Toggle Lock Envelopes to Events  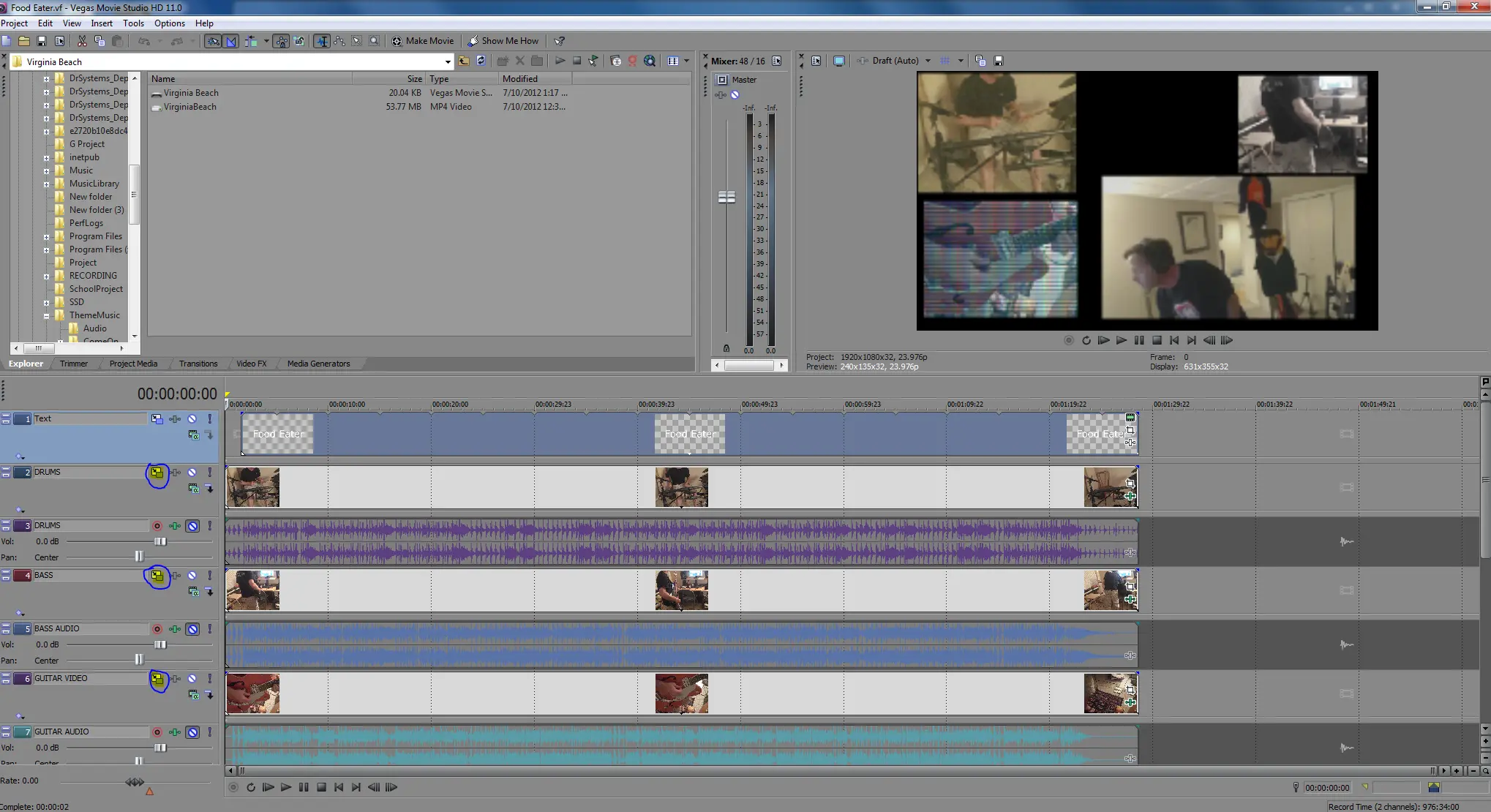pyautogui.click(x=281, y=41)
